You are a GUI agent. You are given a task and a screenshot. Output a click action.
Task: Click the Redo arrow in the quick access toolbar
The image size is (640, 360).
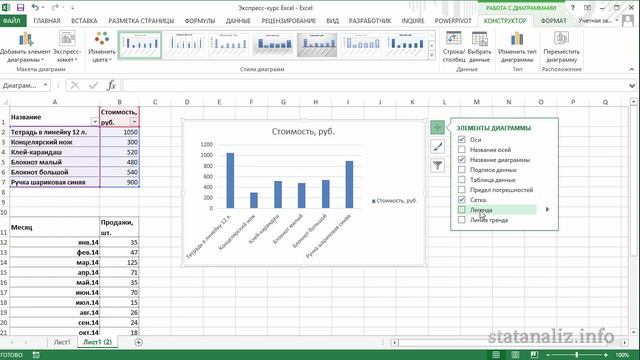55,7
